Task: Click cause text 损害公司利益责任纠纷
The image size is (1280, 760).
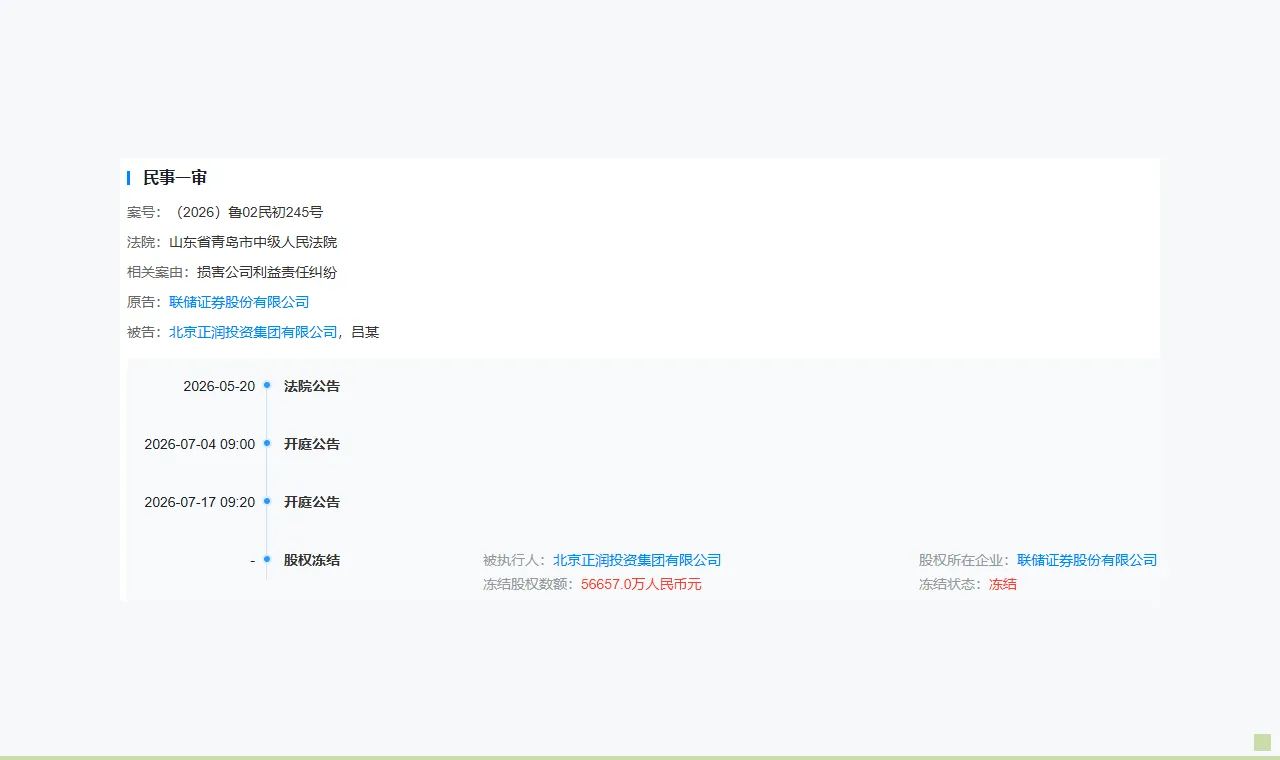Action: click(267, 272)
